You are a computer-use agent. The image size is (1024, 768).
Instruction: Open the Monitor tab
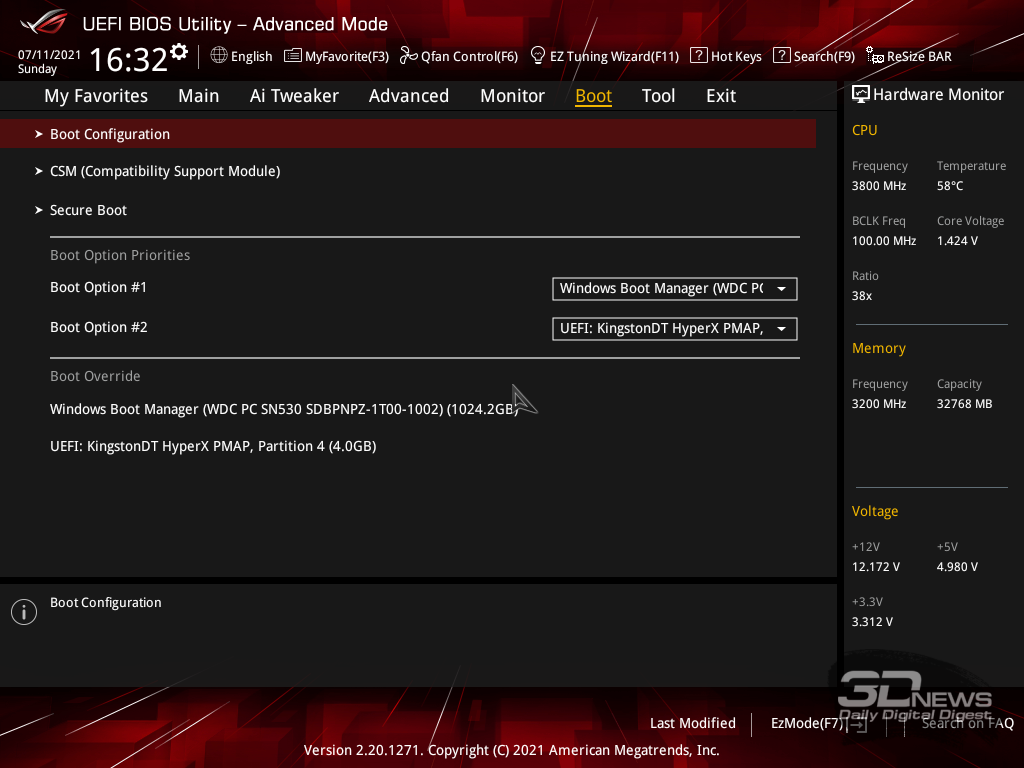513,96
